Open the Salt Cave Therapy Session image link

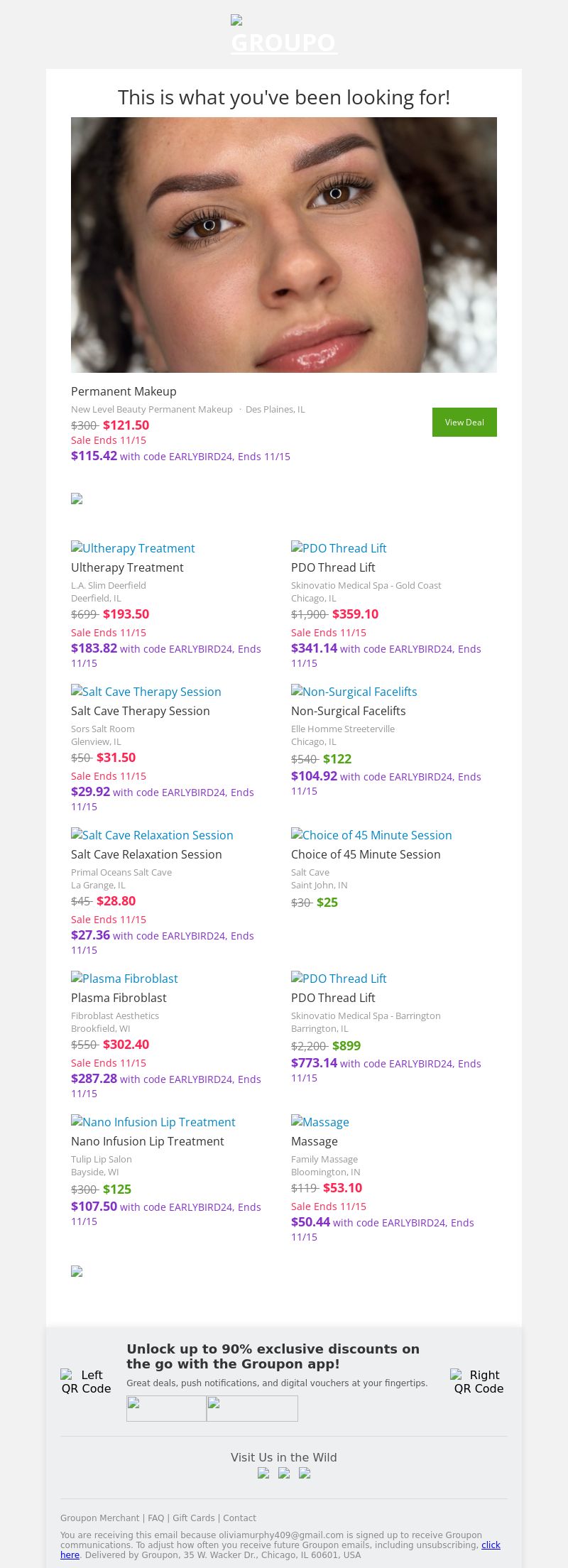point(146,692)
